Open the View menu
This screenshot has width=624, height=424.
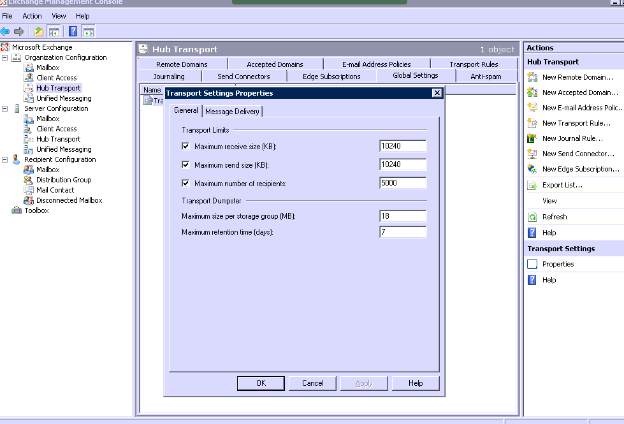pos(59,16)
